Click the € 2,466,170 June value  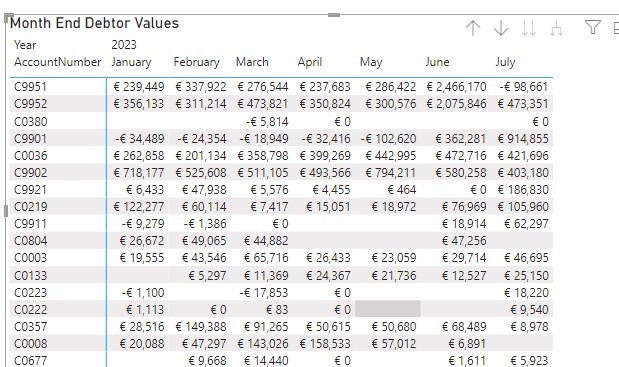456,87
